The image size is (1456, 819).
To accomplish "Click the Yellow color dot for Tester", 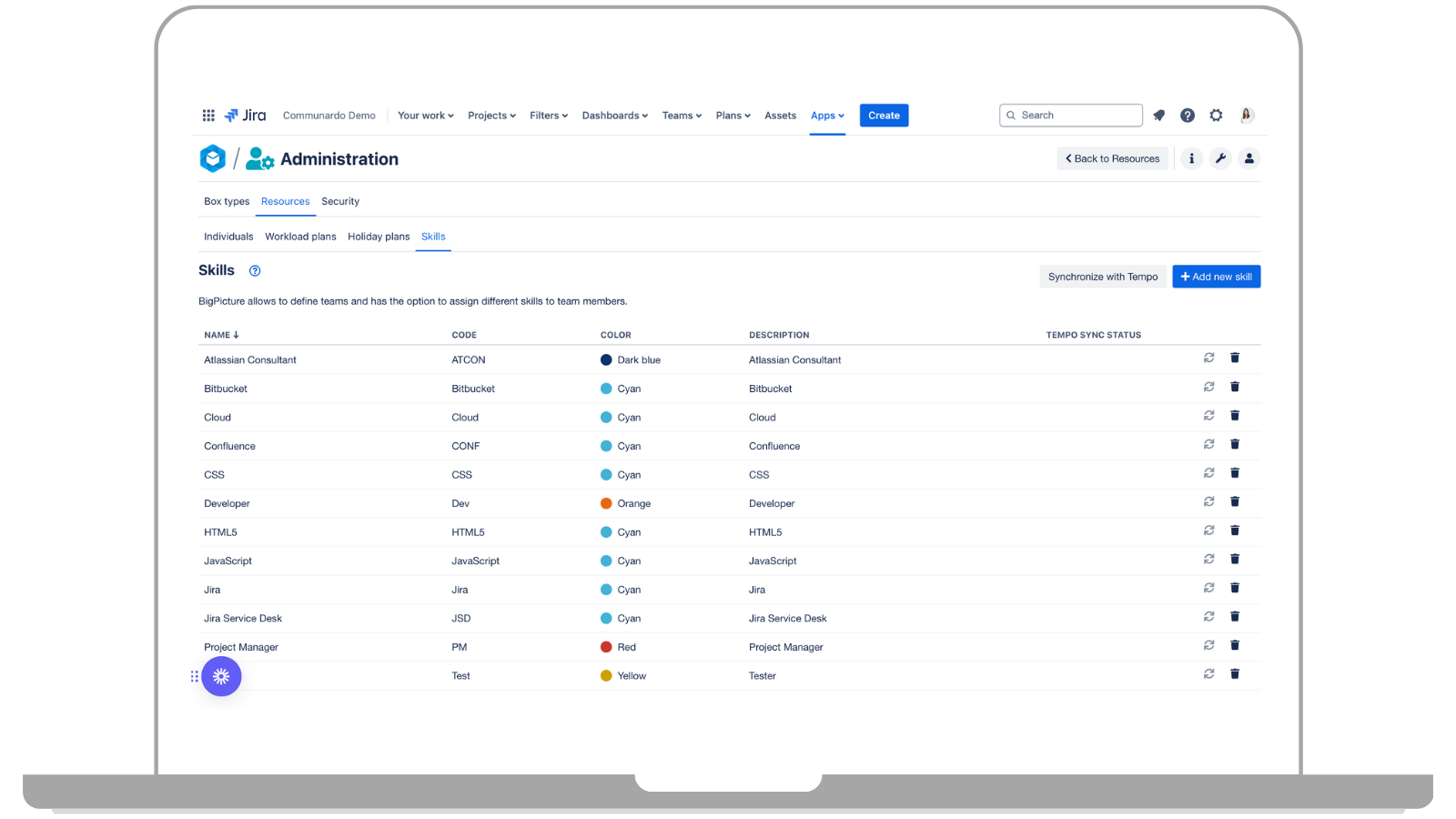I will (606, 675).
